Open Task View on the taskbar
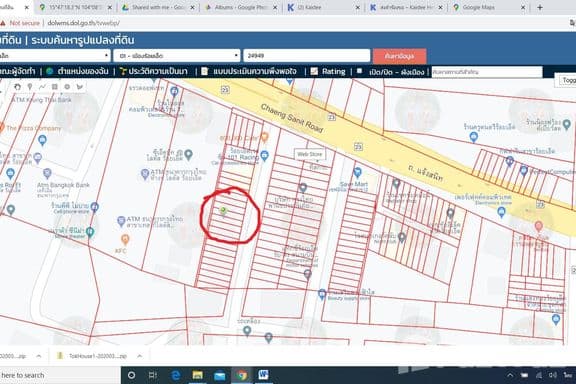This screenshot has height=384, width=576. pyautogui.click(x=152, y=375)
